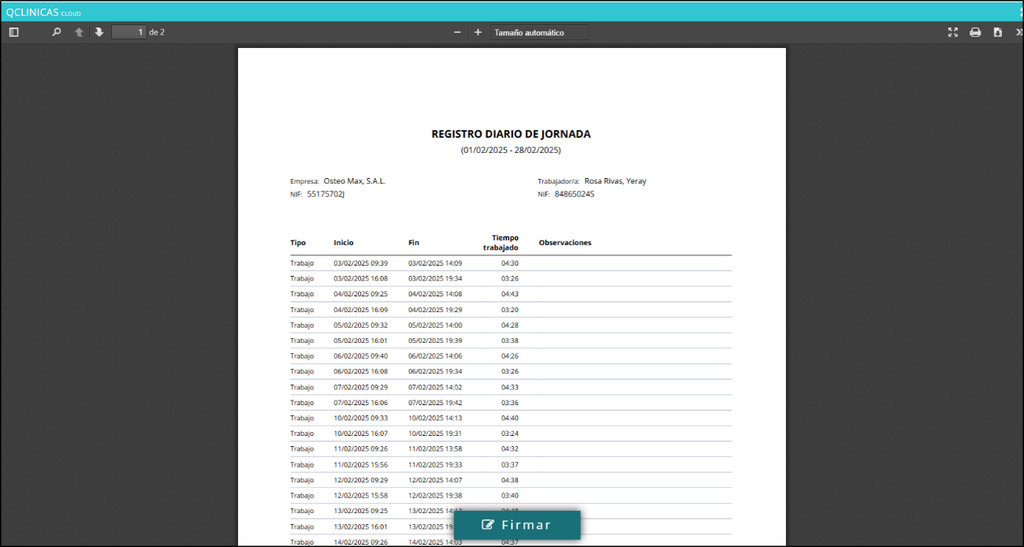Toggle the PDF sidebar panel icon
Image resolution: width=1024 pixels, height=547 pixels.
(x=14, y=32)
